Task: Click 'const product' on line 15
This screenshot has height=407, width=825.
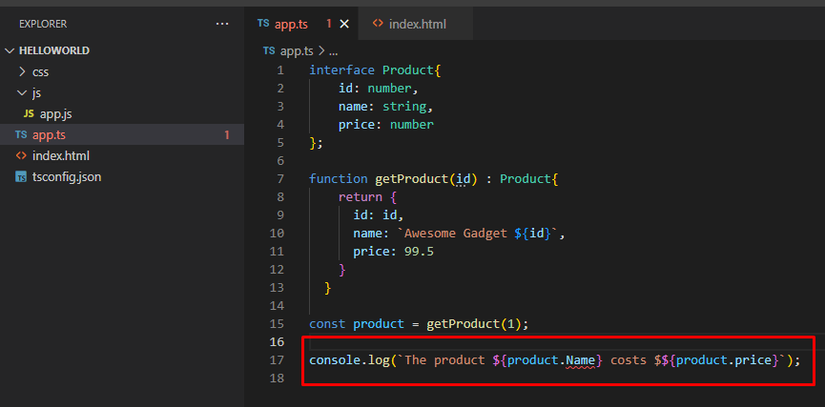Action: [357, 324]
